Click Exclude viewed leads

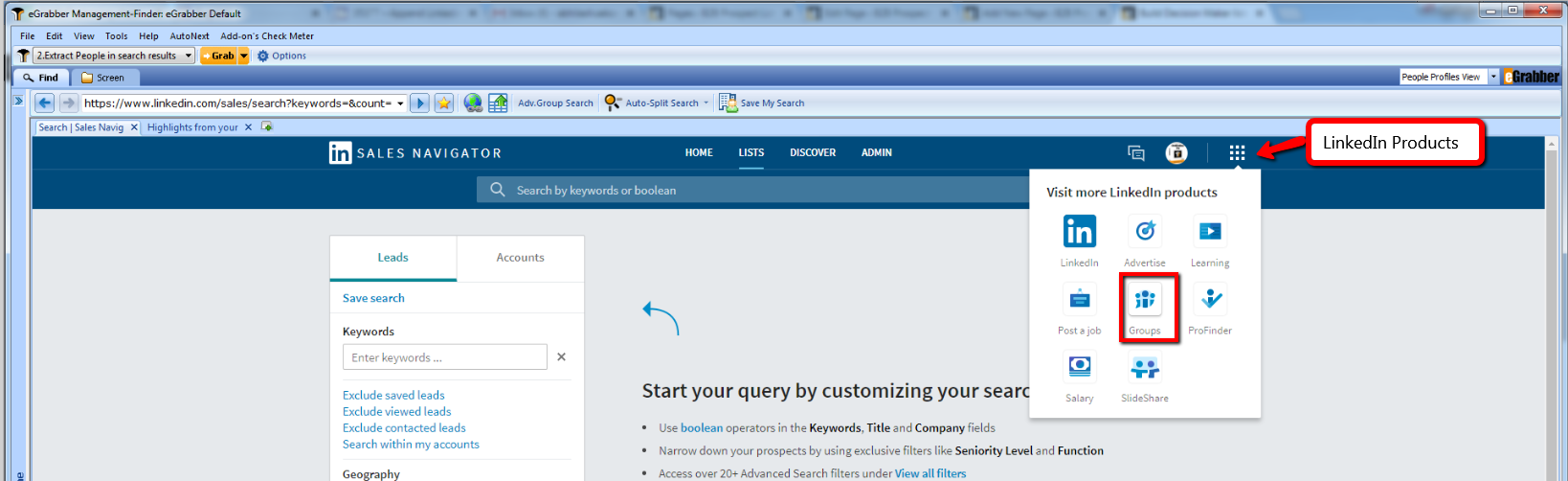(x=396, y=411)
